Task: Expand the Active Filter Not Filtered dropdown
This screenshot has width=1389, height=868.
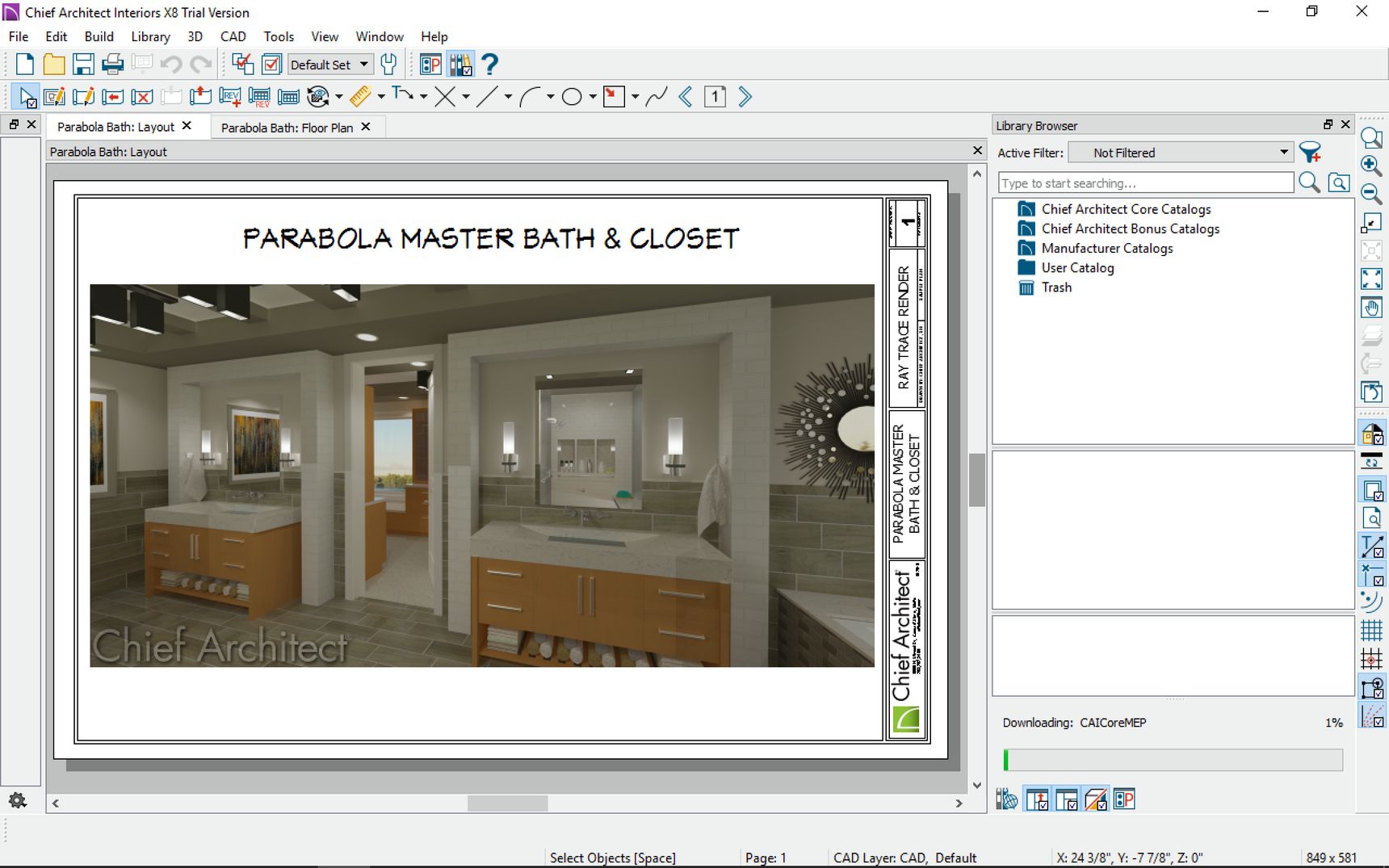Action: point(1181,153)
